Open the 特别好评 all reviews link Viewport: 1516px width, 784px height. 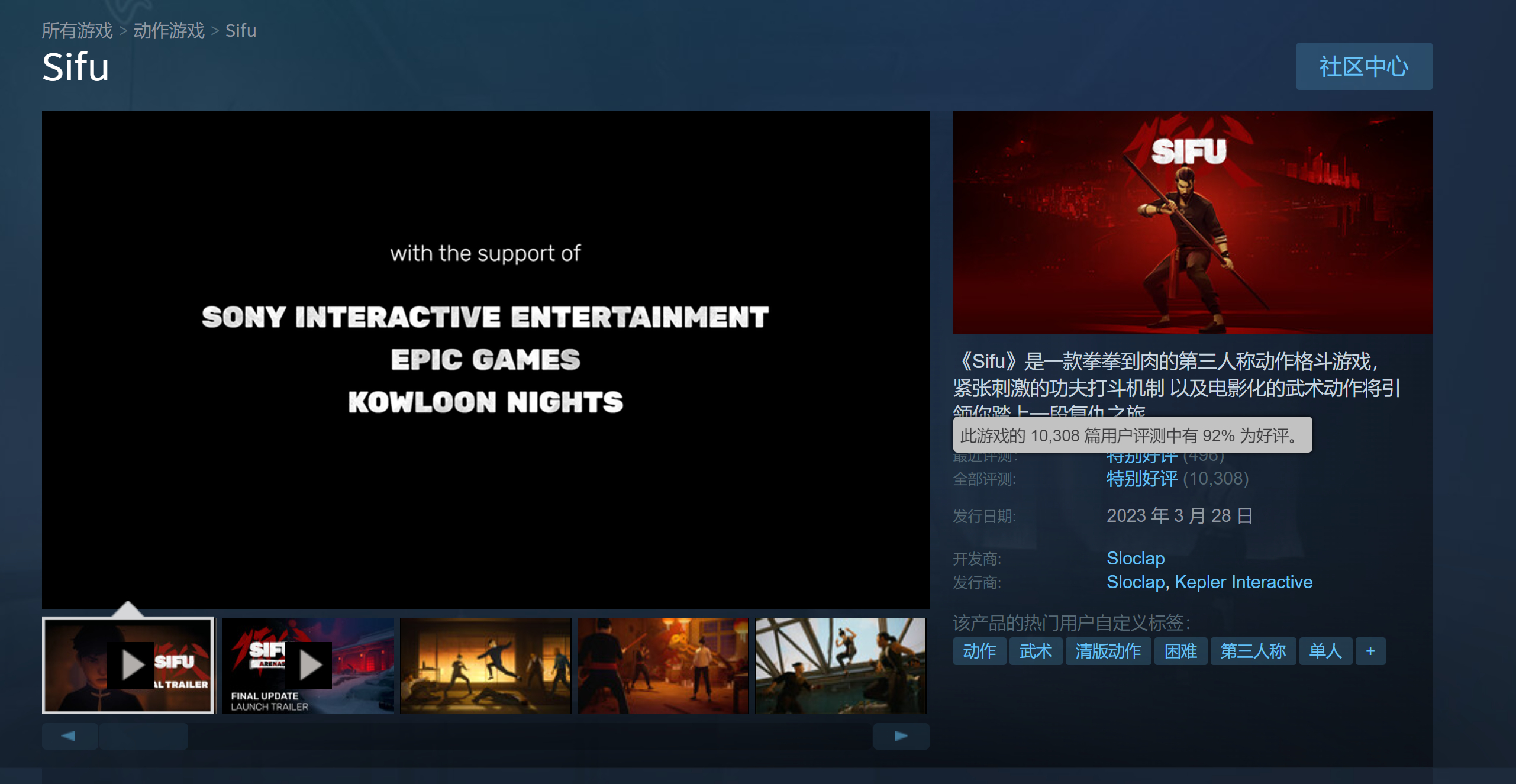1142,479
